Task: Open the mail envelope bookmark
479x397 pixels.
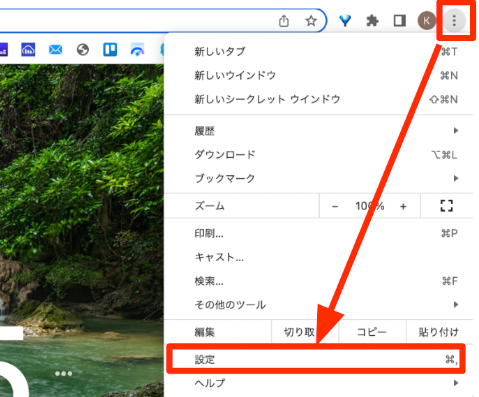Action: (55, 50)
